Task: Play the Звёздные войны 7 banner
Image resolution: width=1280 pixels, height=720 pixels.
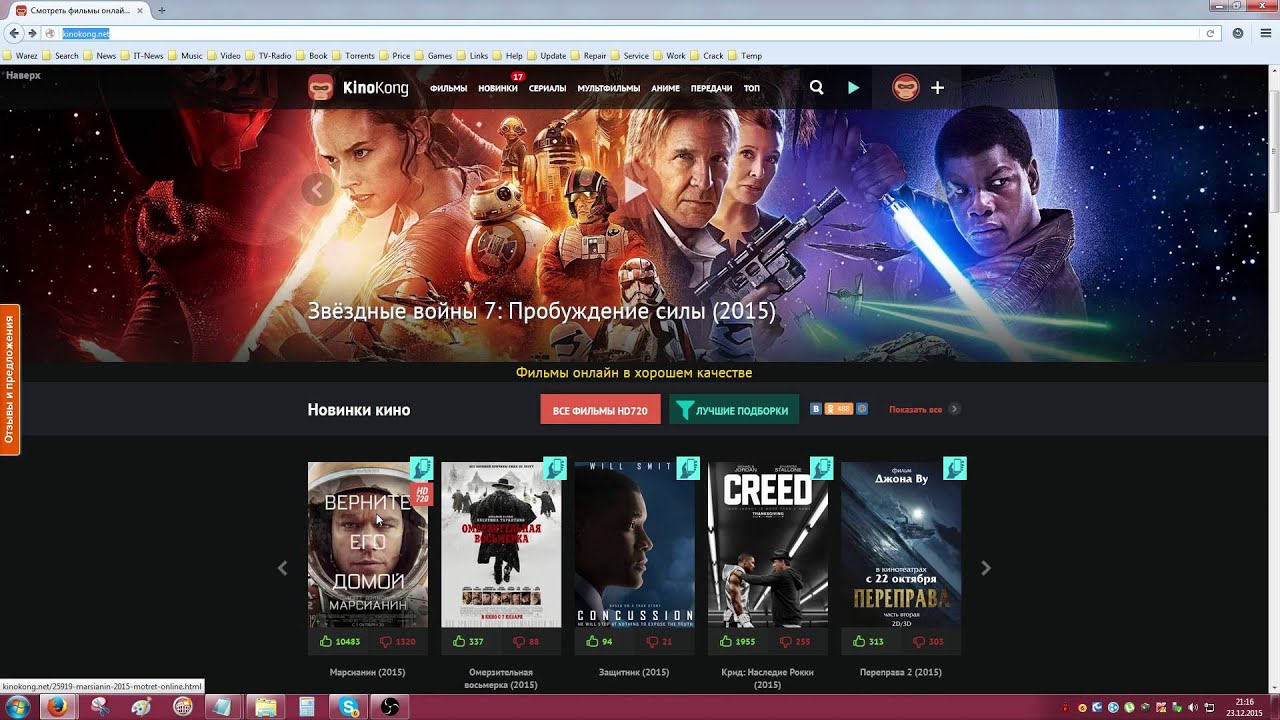Action: 636,189
